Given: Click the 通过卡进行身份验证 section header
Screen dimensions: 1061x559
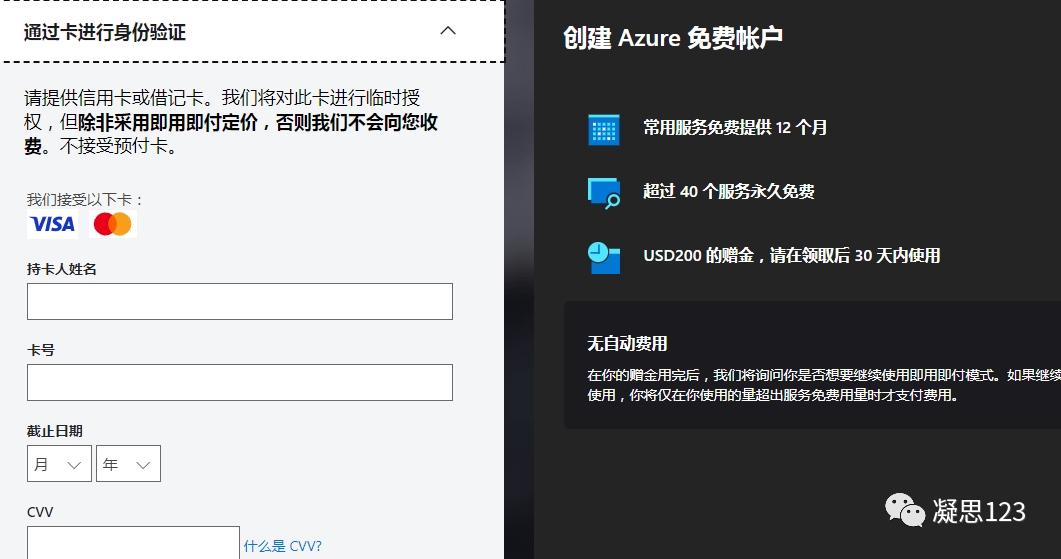Looking at the screenshot, I should coord(252,31).
